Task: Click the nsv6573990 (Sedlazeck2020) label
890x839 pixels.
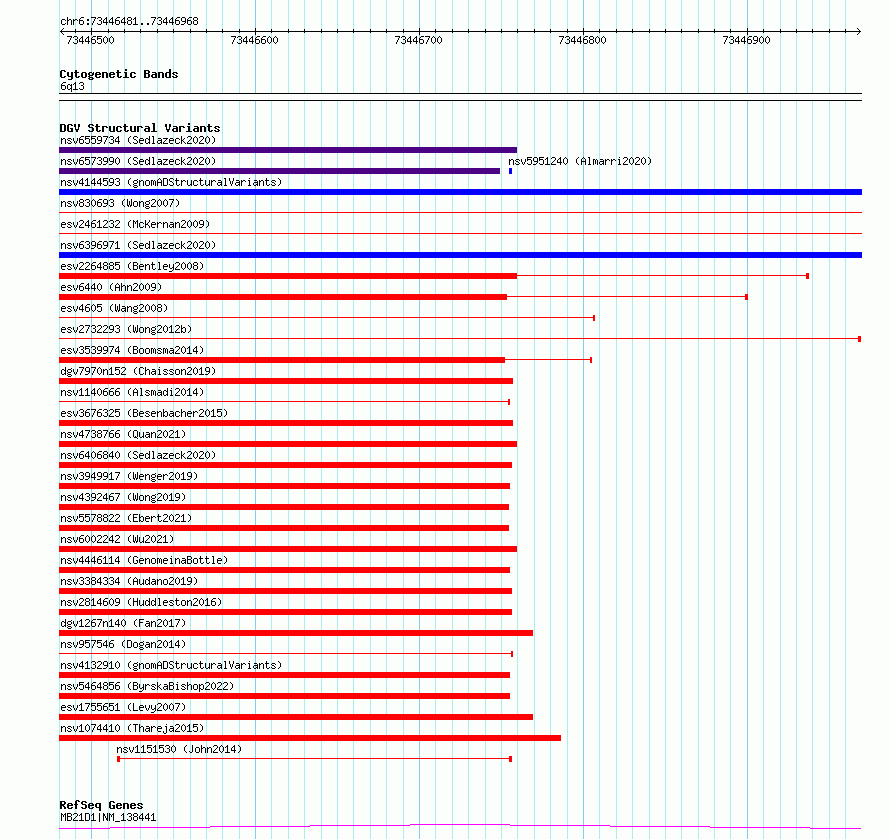Action: tap(138, 161)
